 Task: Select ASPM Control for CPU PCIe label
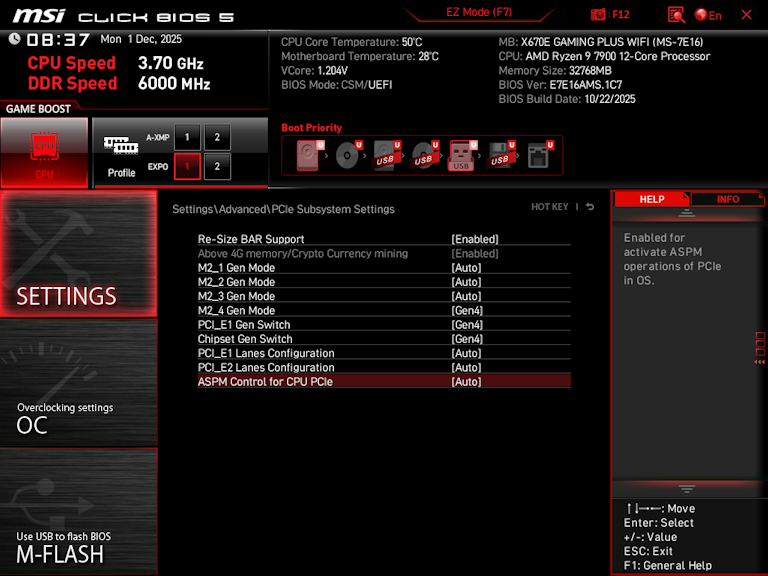(x=265, y=382)
